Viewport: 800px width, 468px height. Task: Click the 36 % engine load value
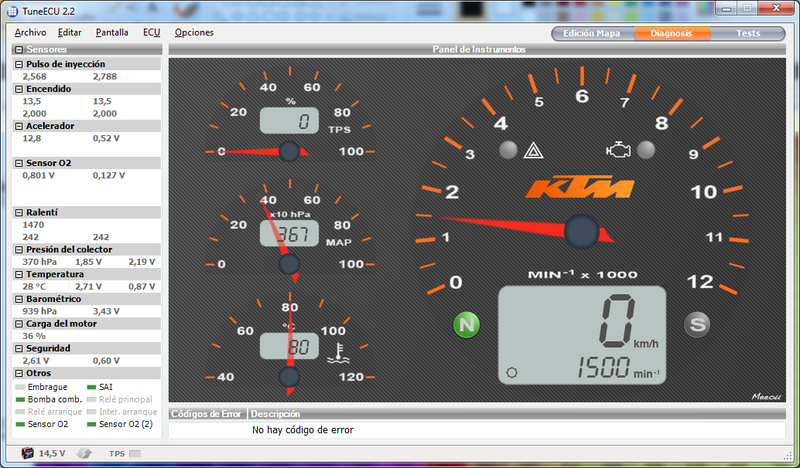coord(34,336)
